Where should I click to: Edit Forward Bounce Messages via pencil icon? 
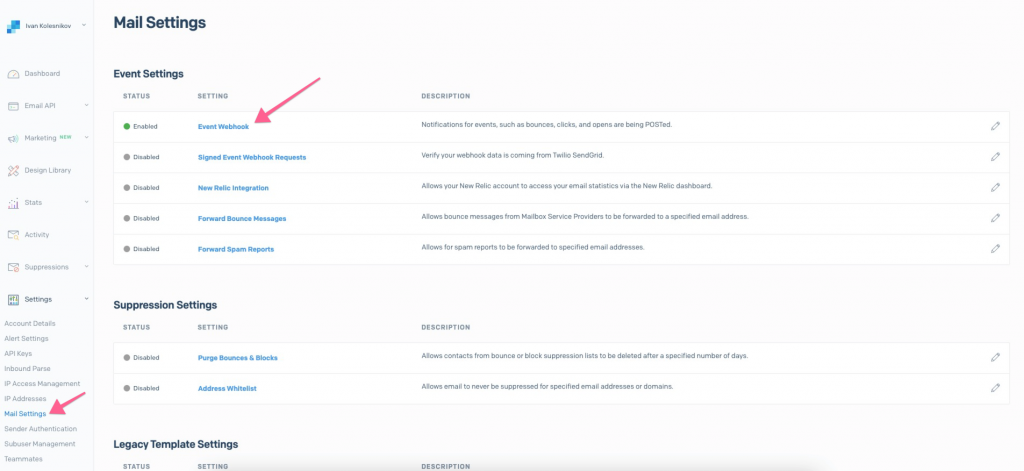coord(995,218)
